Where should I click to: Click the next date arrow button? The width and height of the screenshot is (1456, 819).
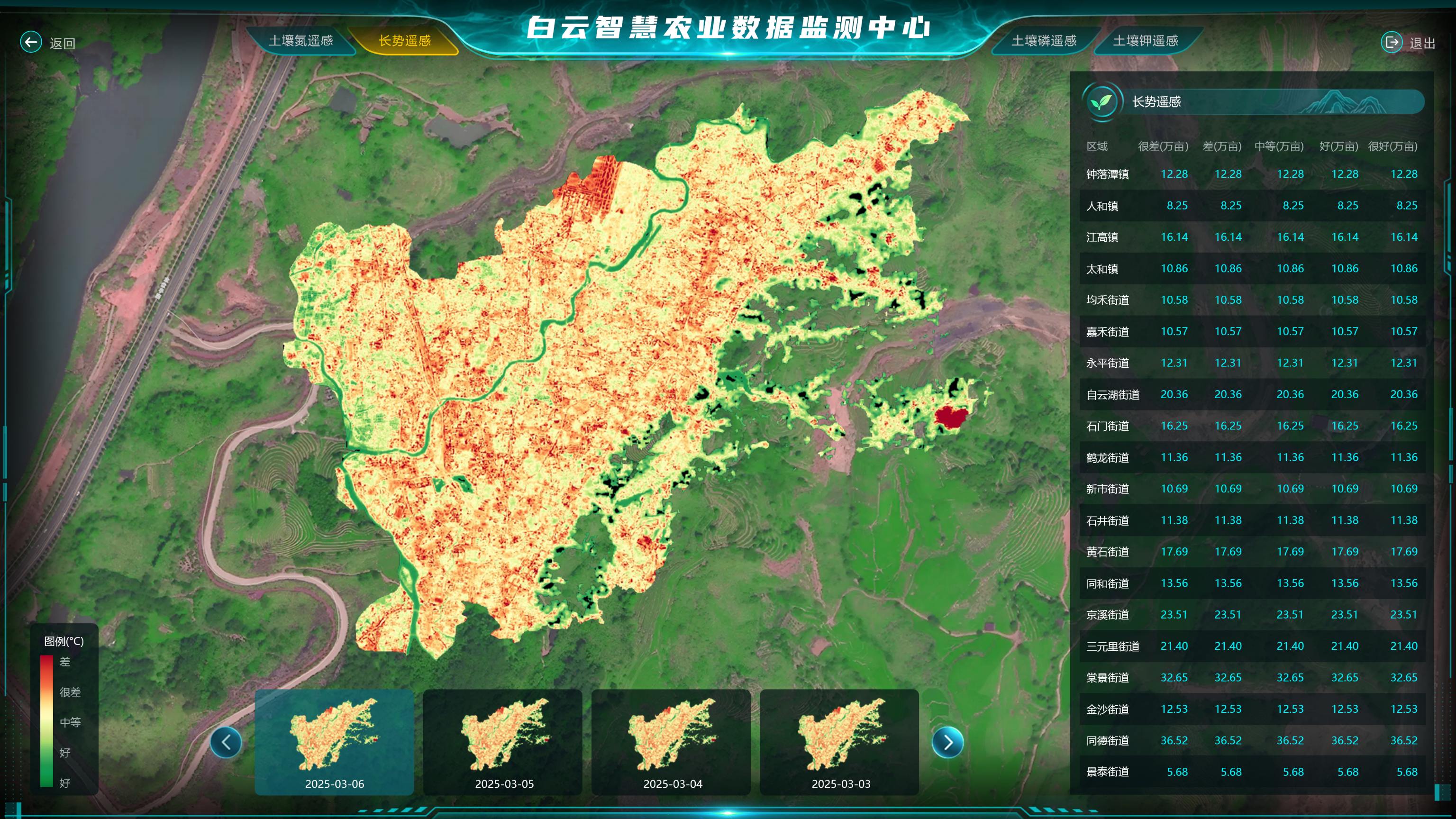click(x=948, y=742)
